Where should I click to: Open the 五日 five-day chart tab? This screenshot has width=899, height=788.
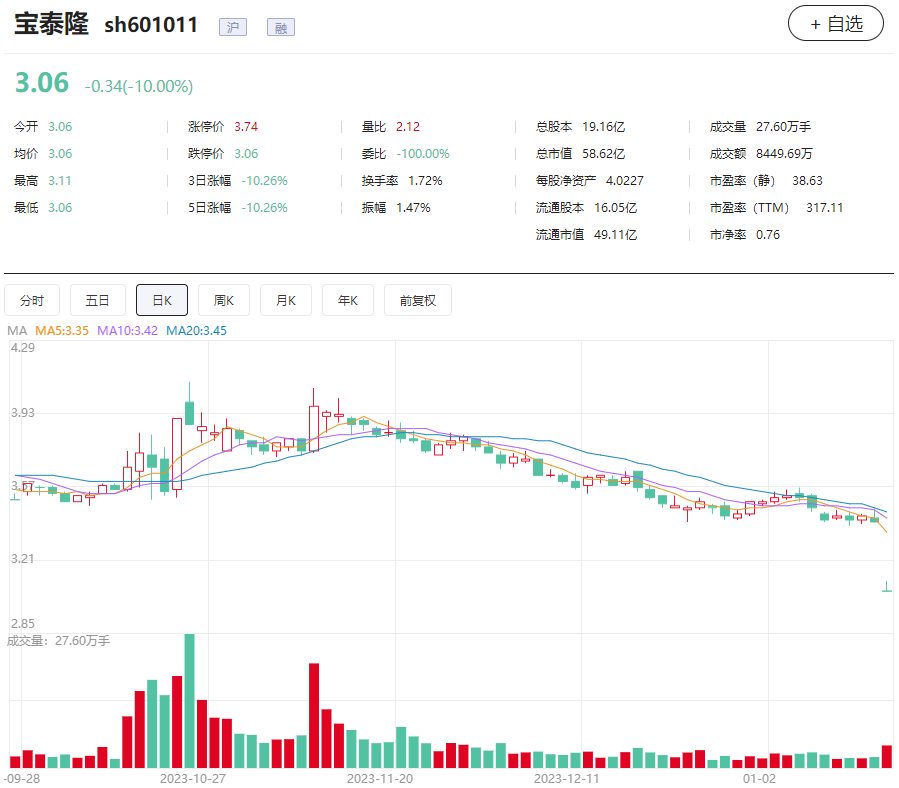pyautogui.click(x=97, y=300)
